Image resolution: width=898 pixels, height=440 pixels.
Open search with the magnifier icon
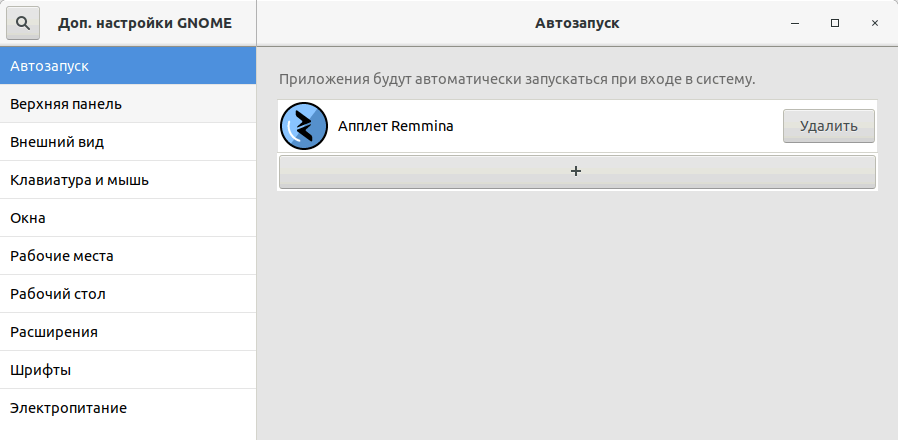tap(23, 23)
